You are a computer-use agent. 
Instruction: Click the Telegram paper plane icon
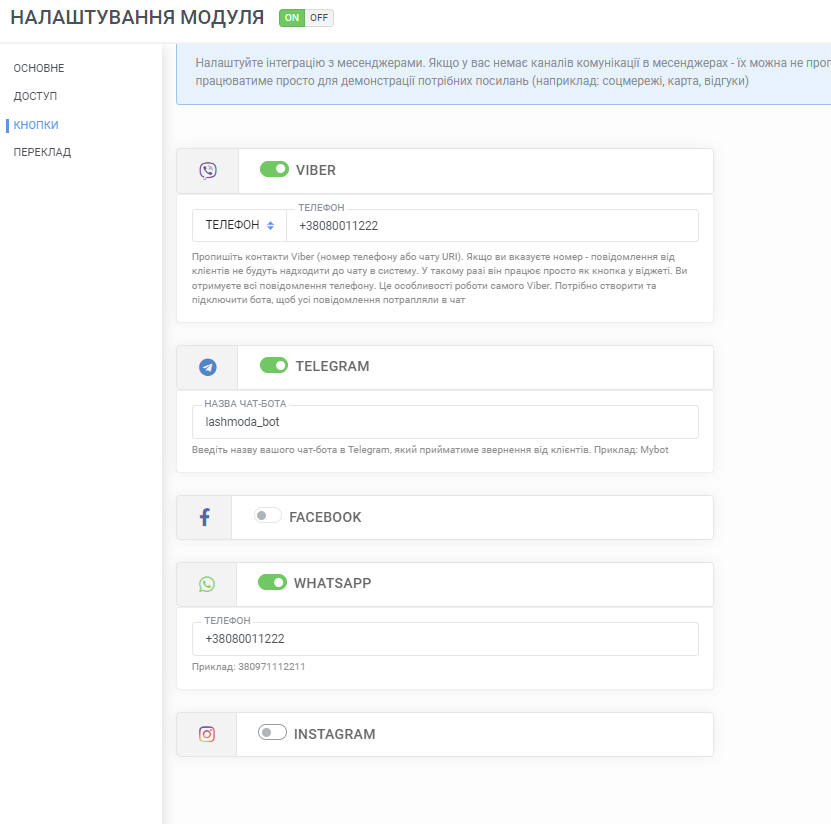click(x=208, y=367)
